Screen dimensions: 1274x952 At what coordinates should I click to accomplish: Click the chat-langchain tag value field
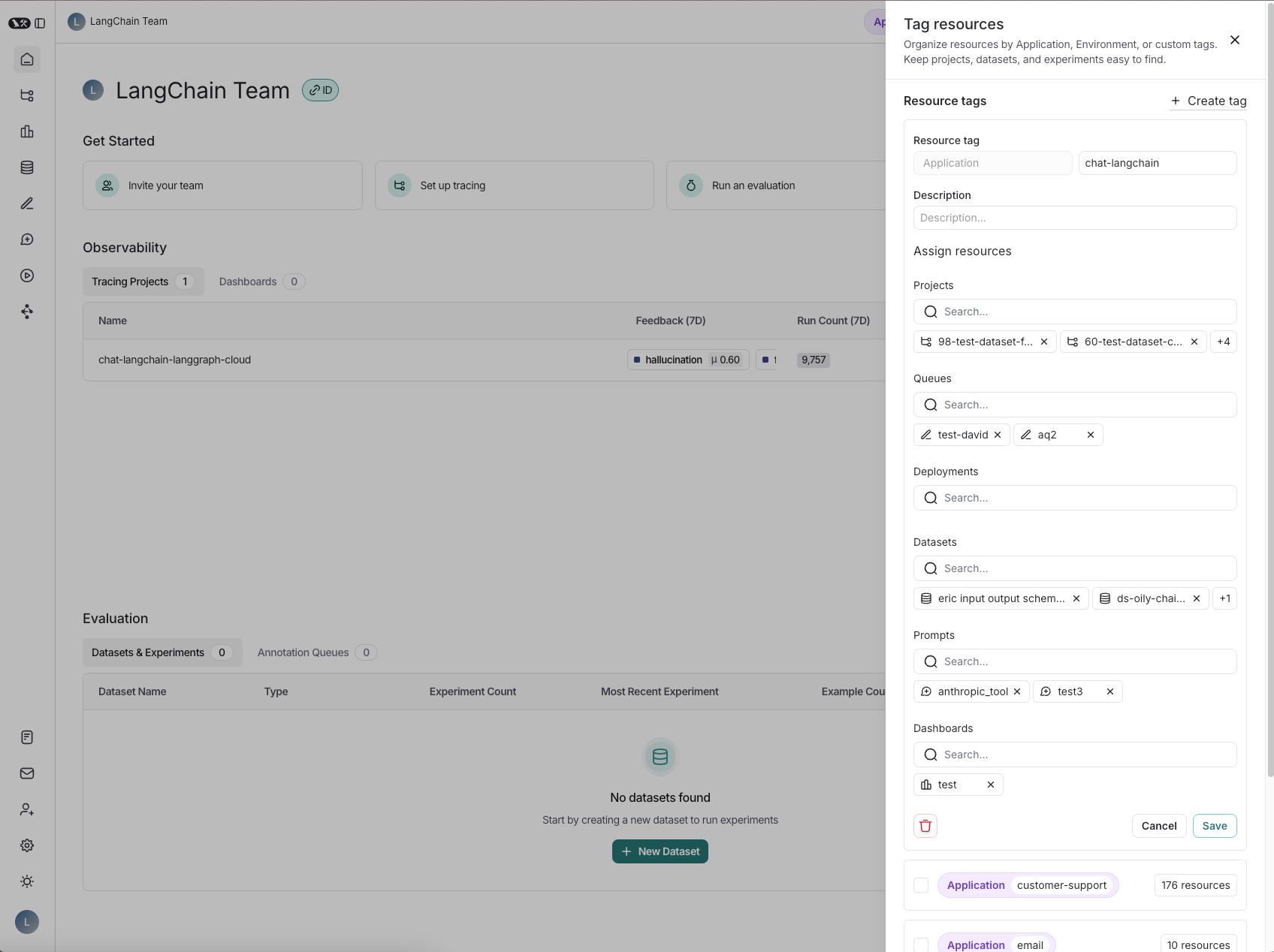pyautogui.click(x=1158, y=163)
